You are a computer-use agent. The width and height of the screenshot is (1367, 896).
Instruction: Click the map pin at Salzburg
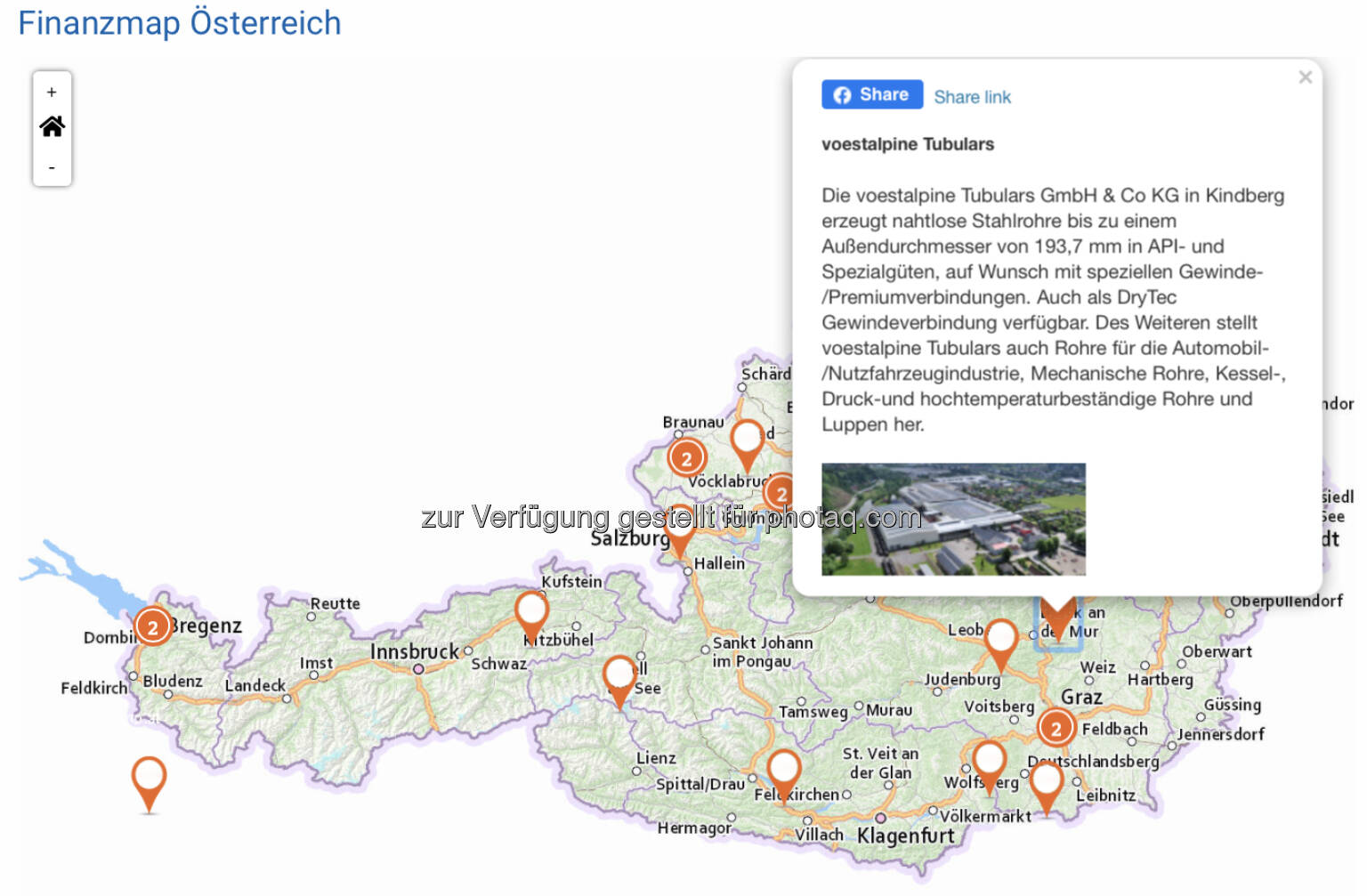click(679, 529)
